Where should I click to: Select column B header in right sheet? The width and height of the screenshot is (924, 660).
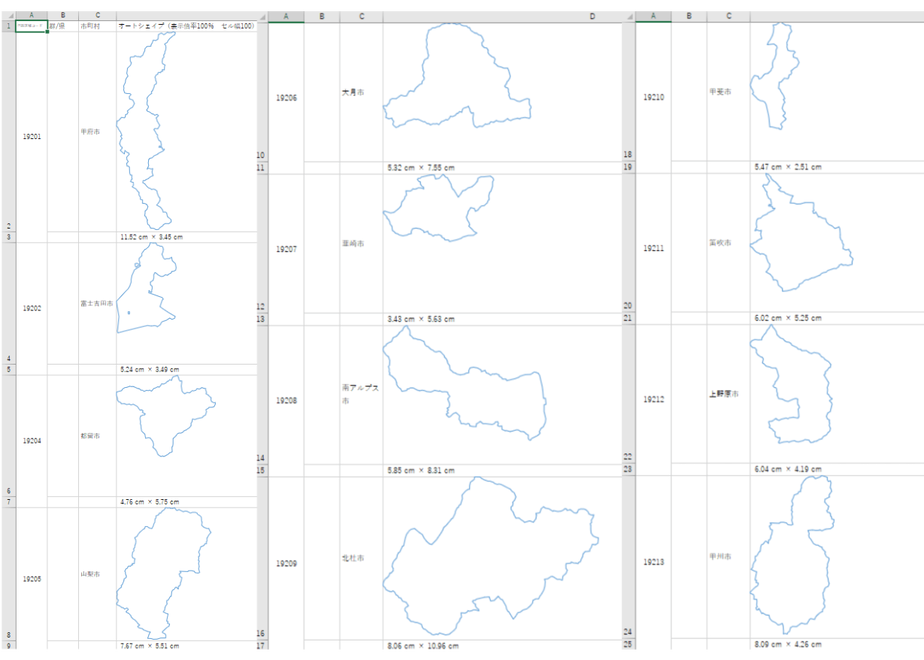689,16
